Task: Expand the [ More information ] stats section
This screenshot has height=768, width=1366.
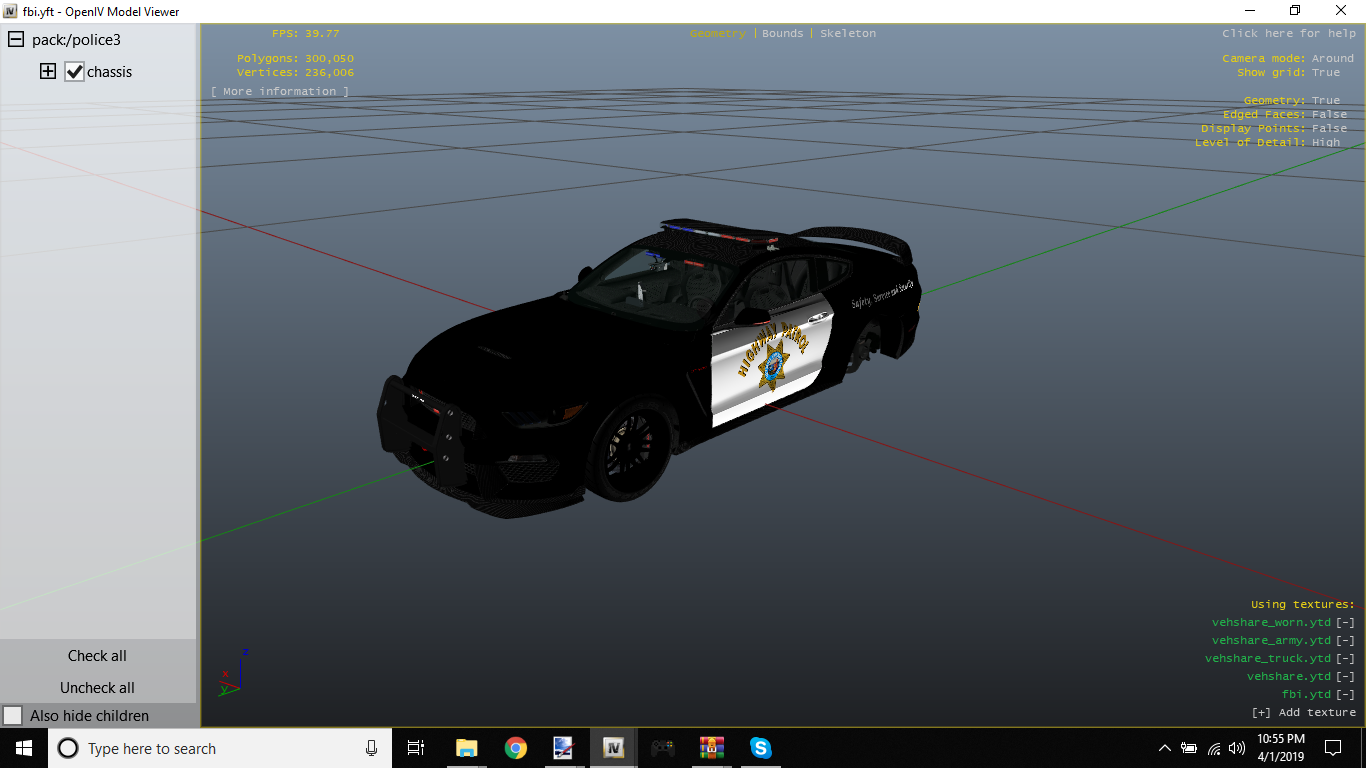Action: (x=280, y=91)
